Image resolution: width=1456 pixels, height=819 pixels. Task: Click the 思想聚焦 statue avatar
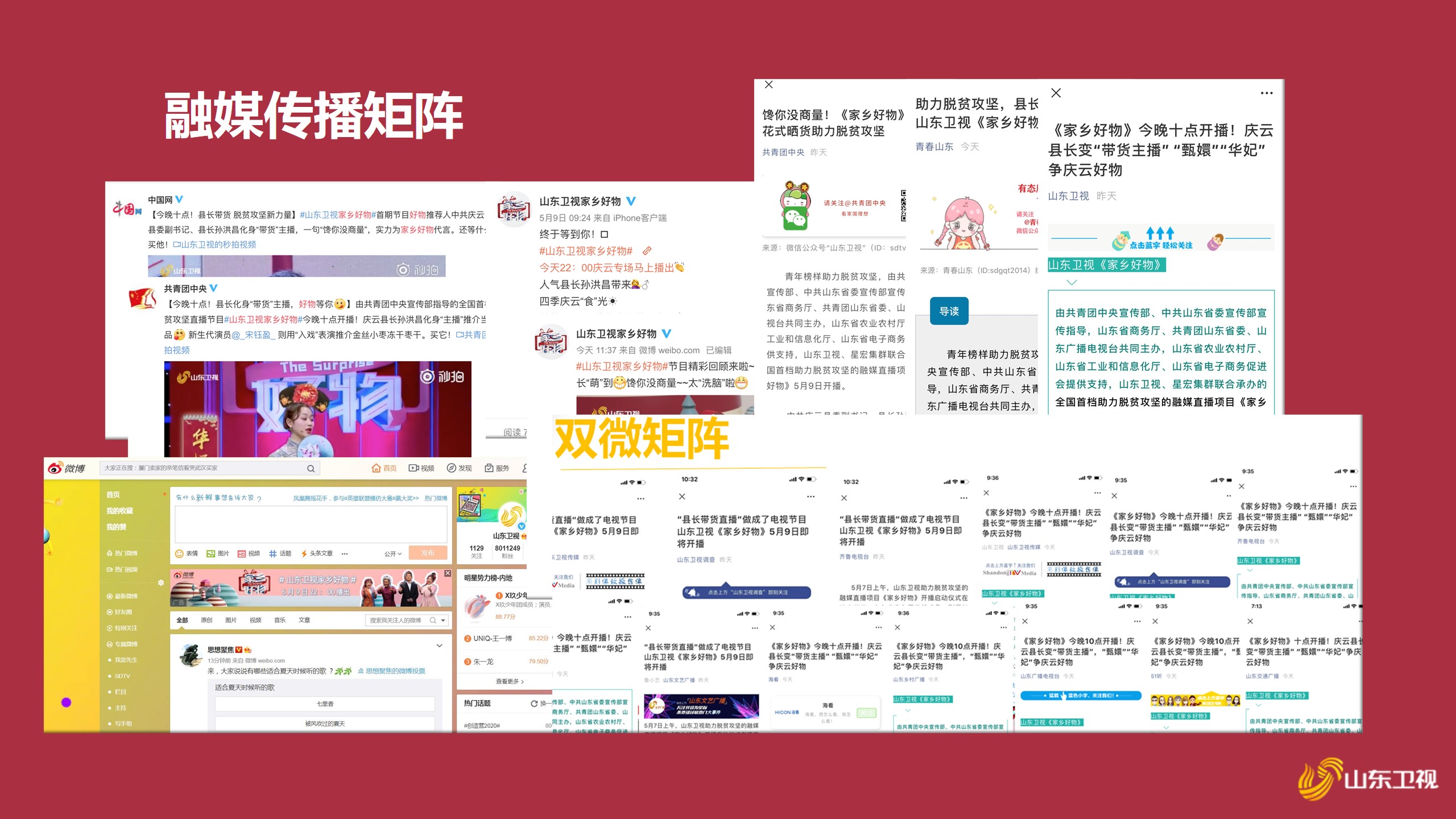tap(190, 655)
